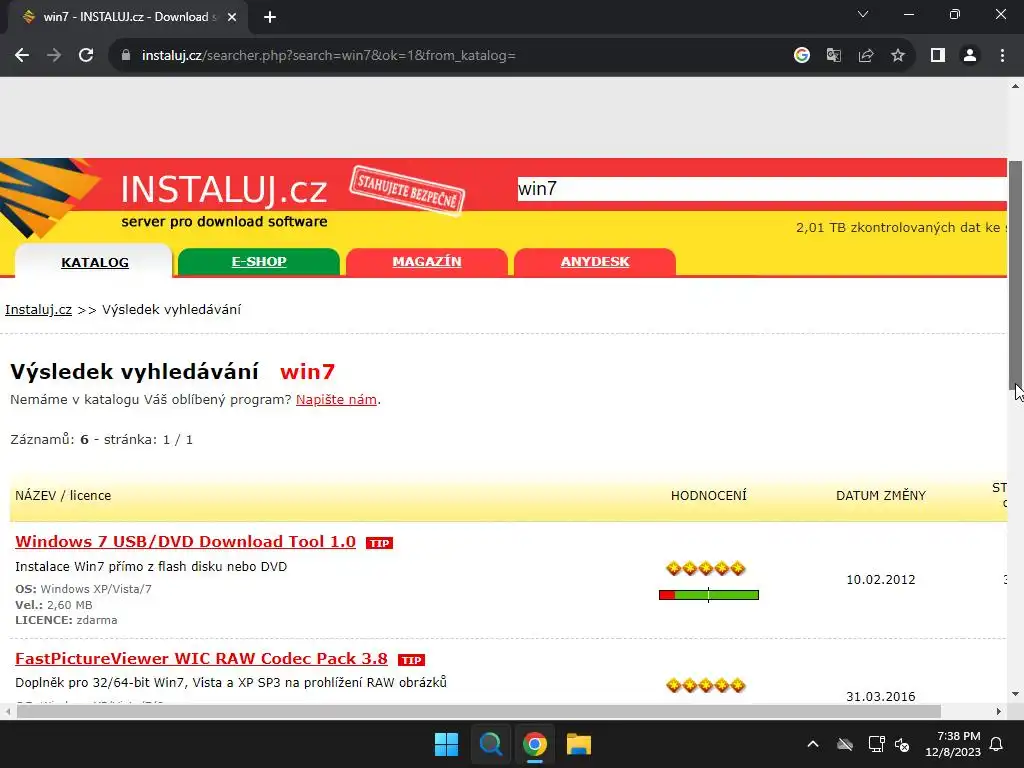Screen dimensions: 1024x768
Task: Open the Windows Start menu
Action: point(447,744)
